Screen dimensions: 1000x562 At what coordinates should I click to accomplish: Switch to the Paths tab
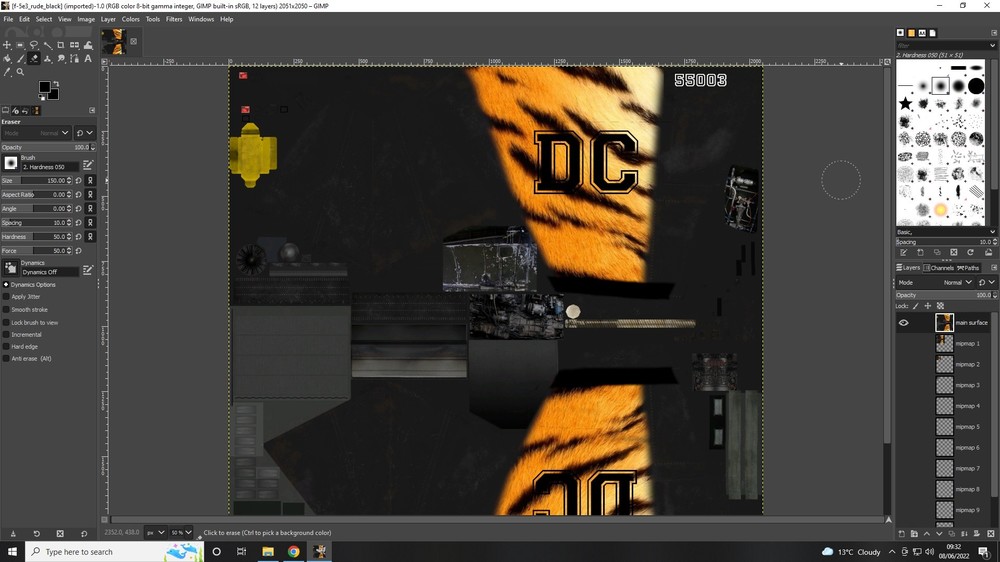[968, 268]
